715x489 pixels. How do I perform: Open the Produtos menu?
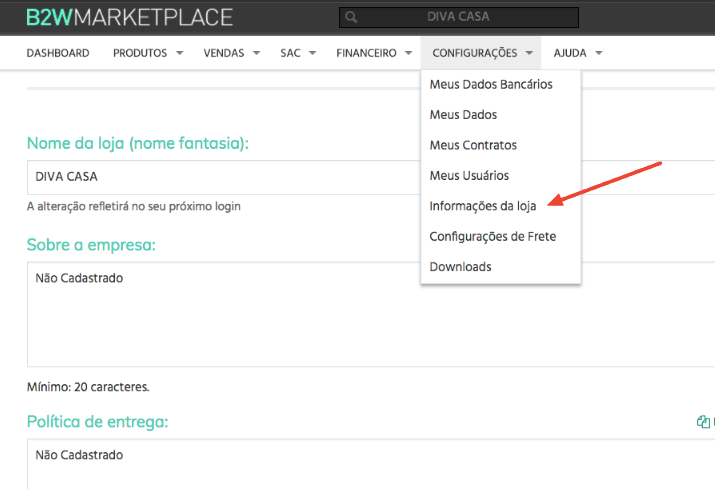pyautogui.click(x=148, y=53)
